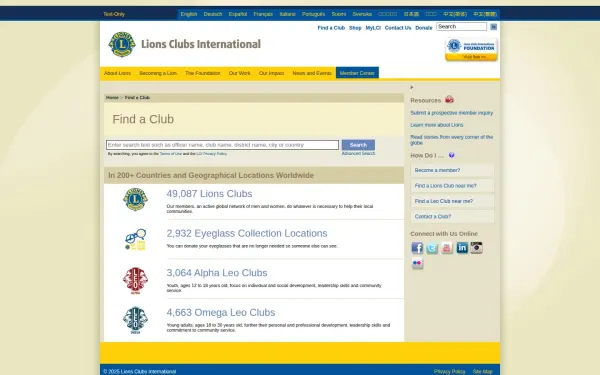
Task: Select Français language
Action: point(263,14)
